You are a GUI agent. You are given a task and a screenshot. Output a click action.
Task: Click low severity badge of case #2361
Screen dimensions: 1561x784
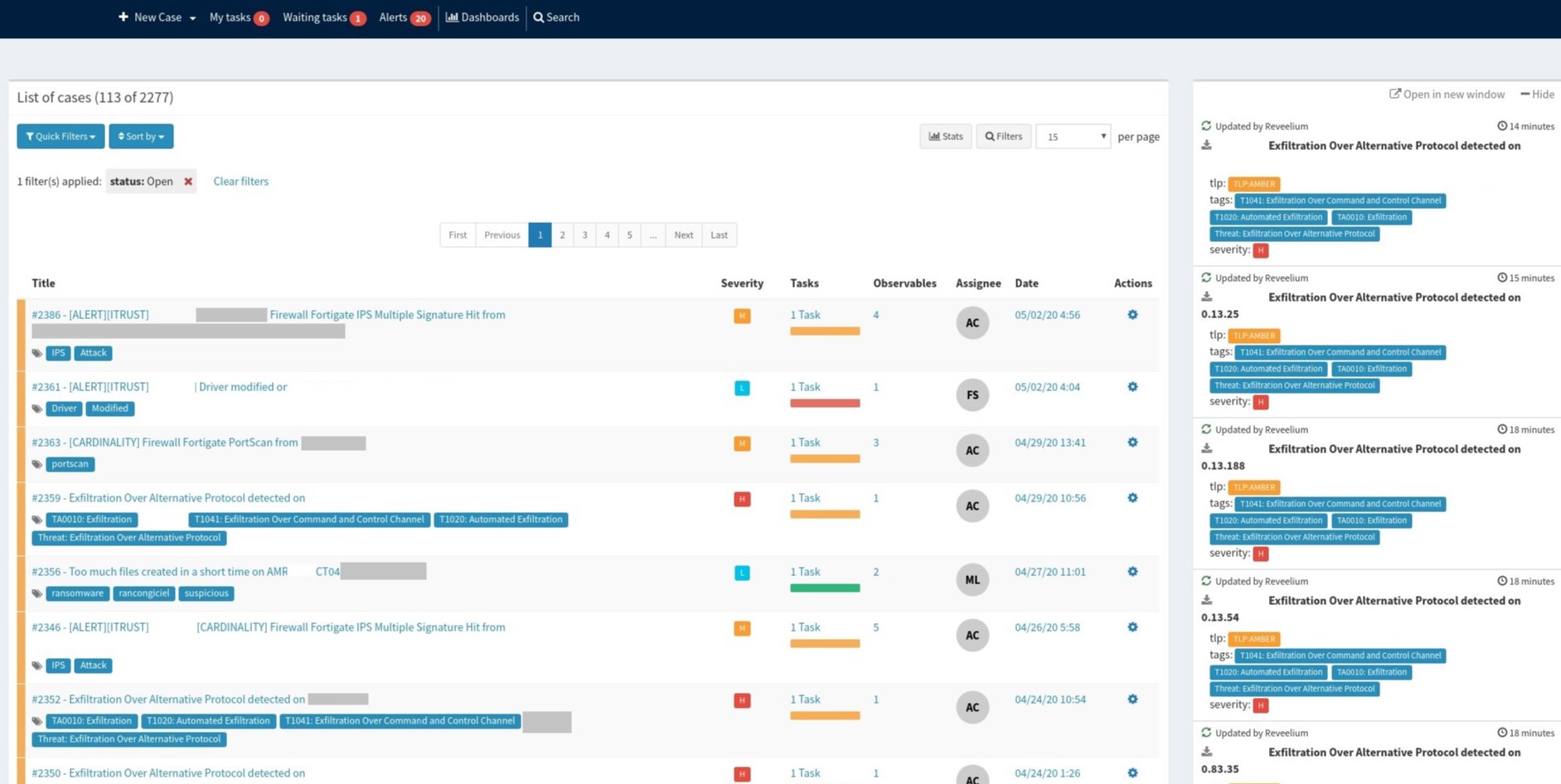point(742,388)
